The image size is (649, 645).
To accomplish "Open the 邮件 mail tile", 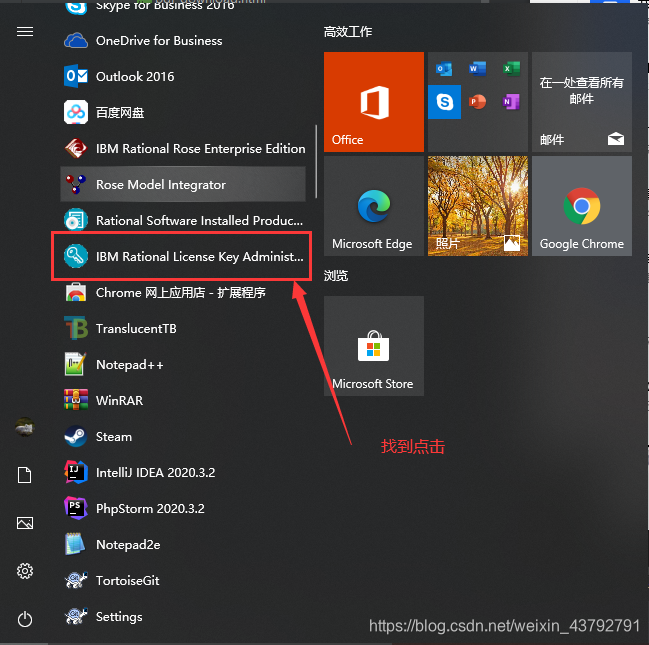I will point(582,102).
